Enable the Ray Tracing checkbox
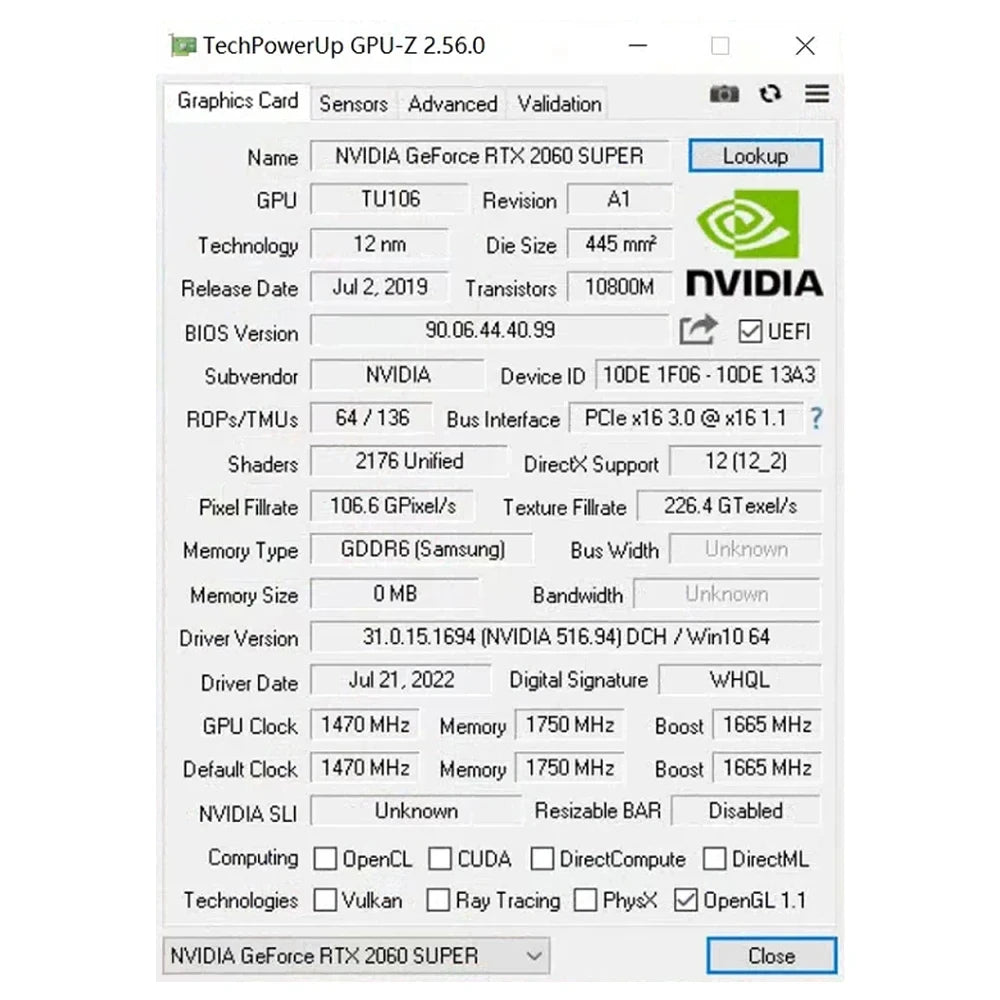 click(x=438, y=900)
